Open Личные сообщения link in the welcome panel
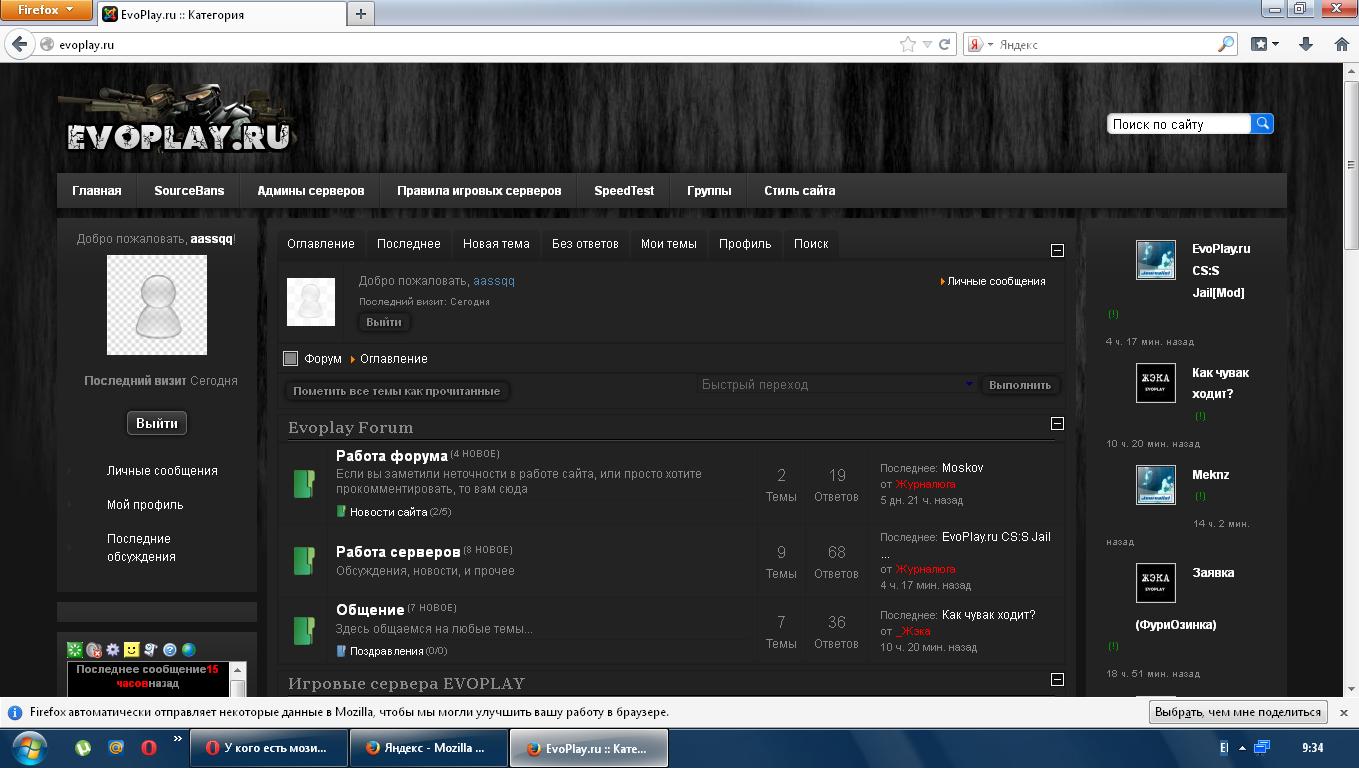 point(996,281)
